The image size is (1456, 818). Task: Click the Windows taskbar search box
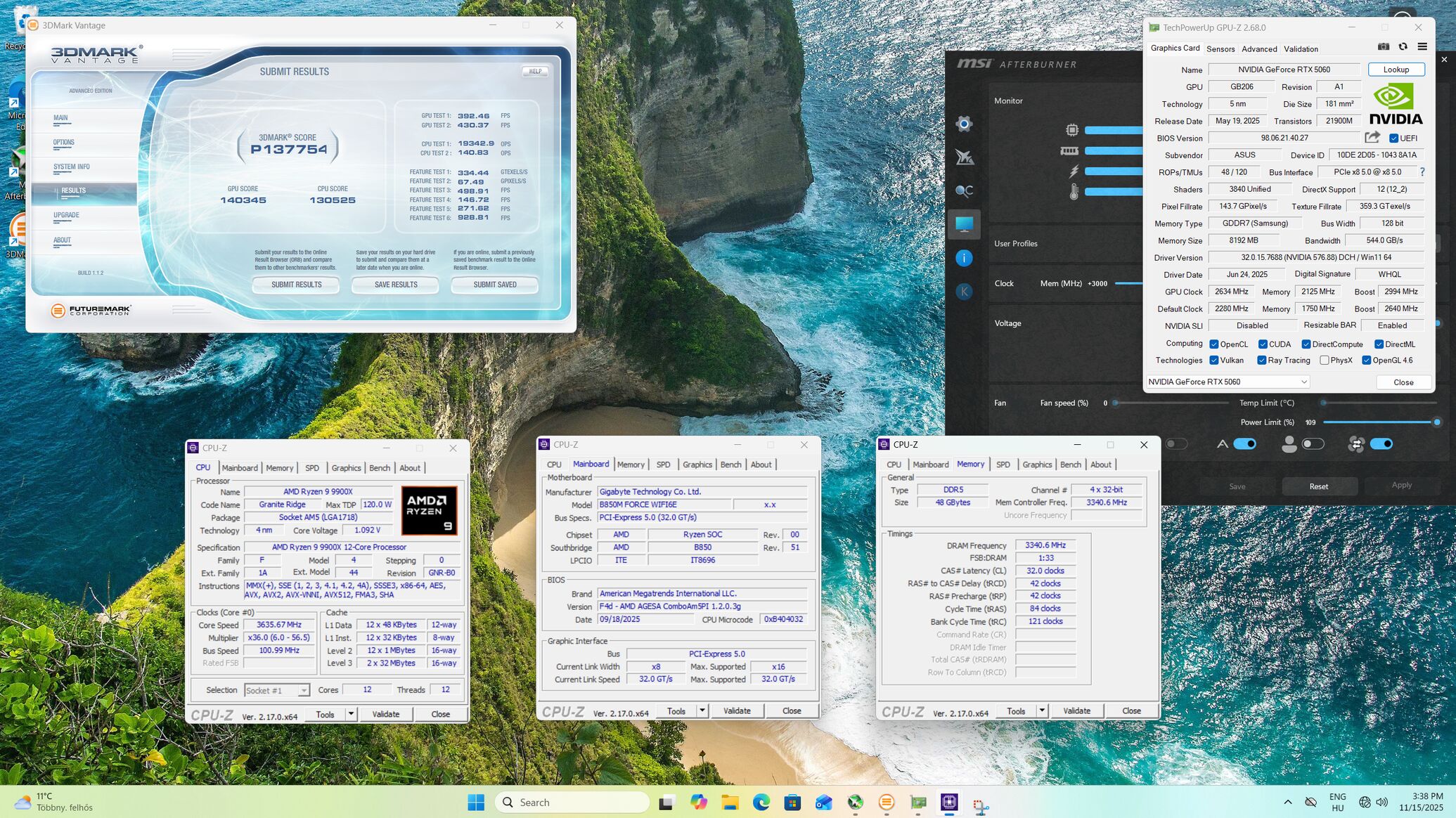tap(572, 803)
